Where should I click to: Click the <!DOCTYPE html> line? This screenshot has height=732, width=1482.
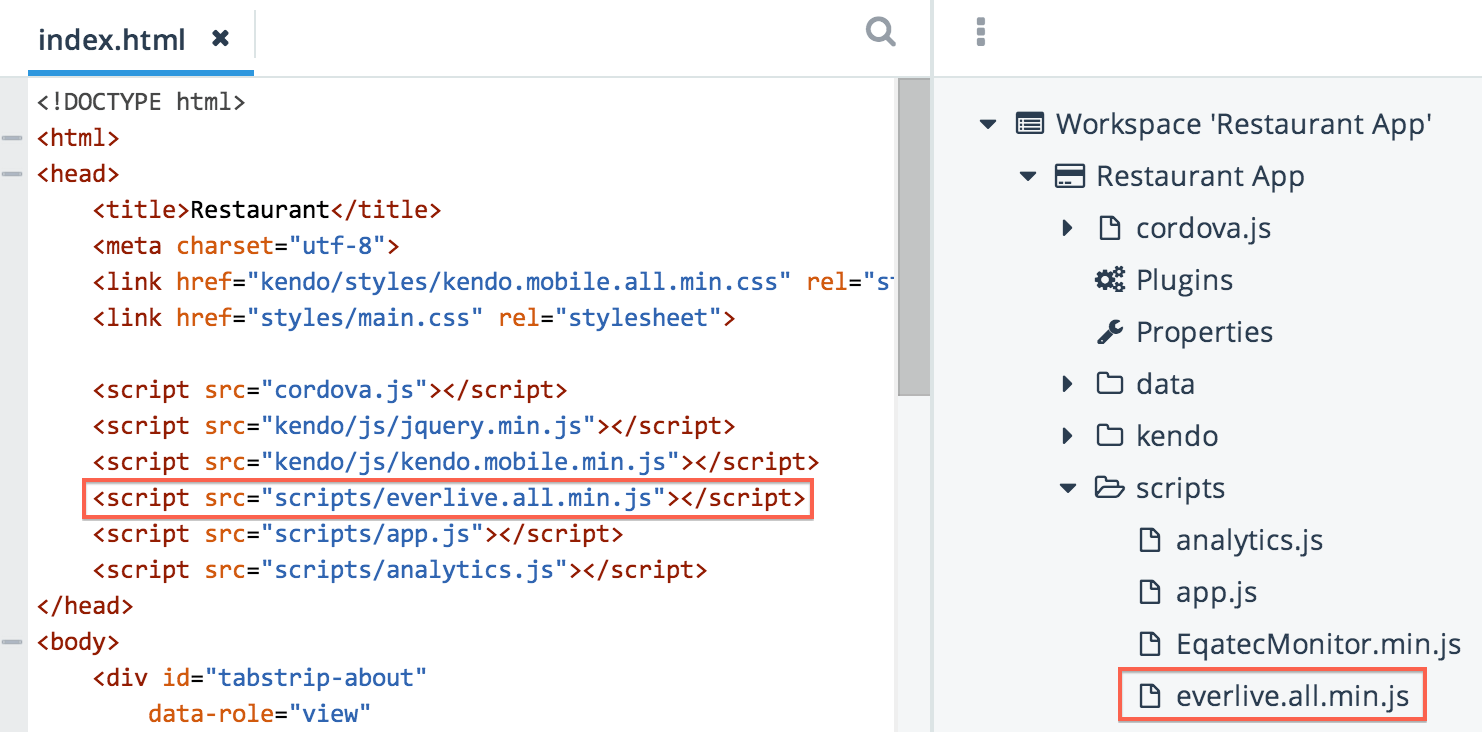(141, 101)
